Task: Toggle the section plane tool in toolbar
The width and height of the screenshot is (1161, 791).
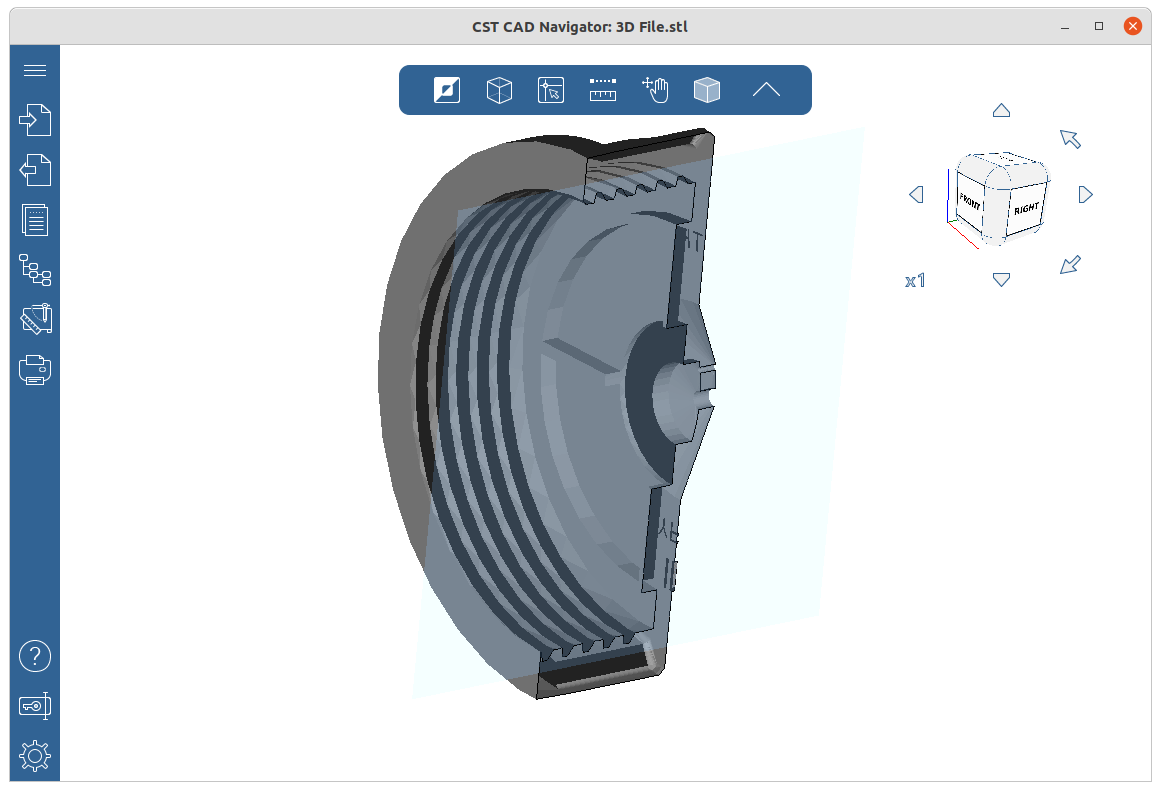Action: (x=447, y=90)
